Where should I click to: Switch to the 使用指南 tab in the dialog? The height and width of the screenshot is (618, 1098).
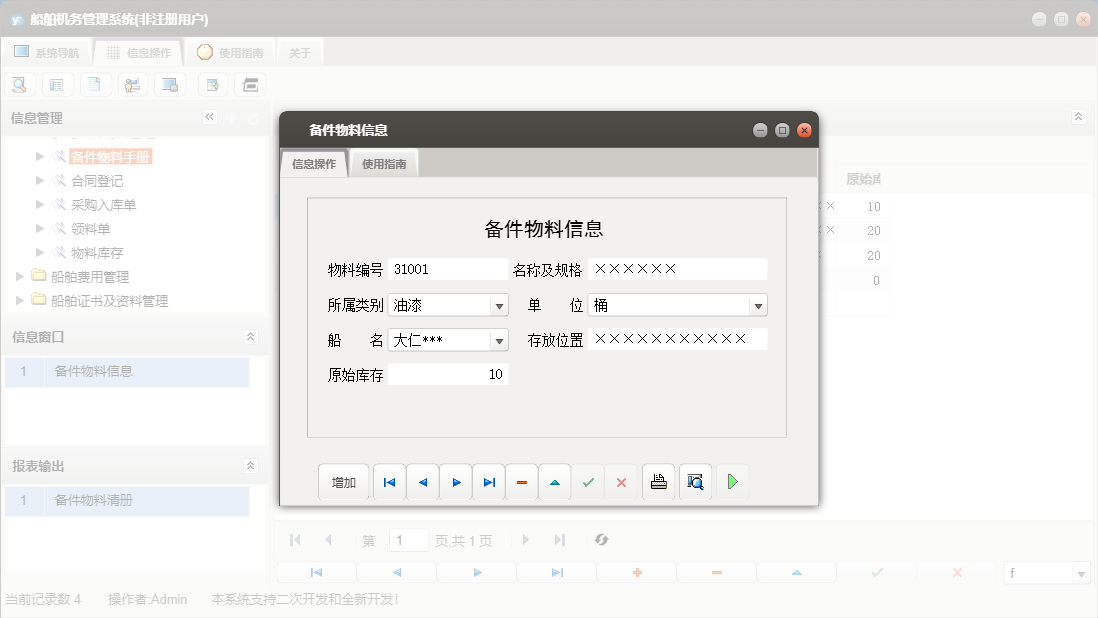click(386, 162)
